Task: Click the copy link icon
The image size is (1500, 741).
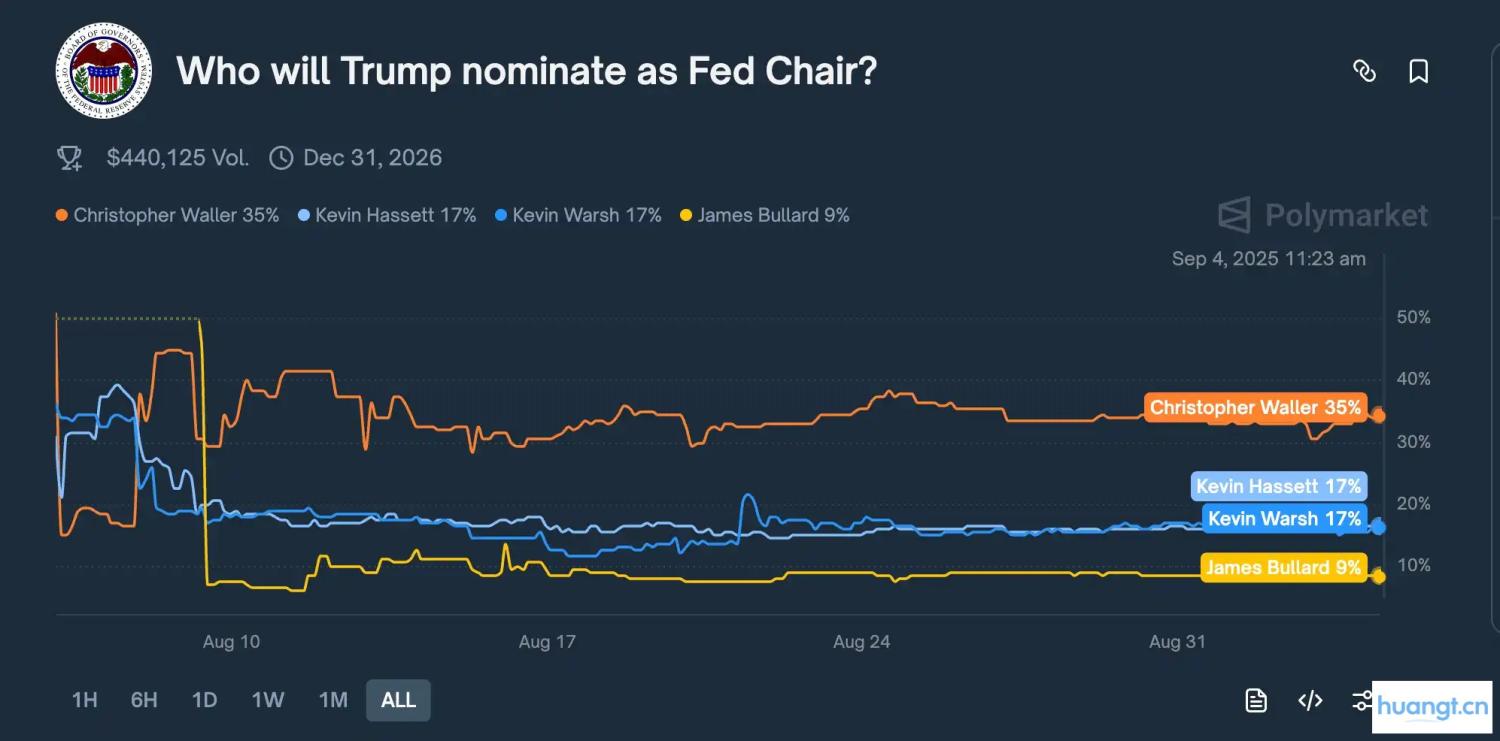Action: tap(1364, 71)
